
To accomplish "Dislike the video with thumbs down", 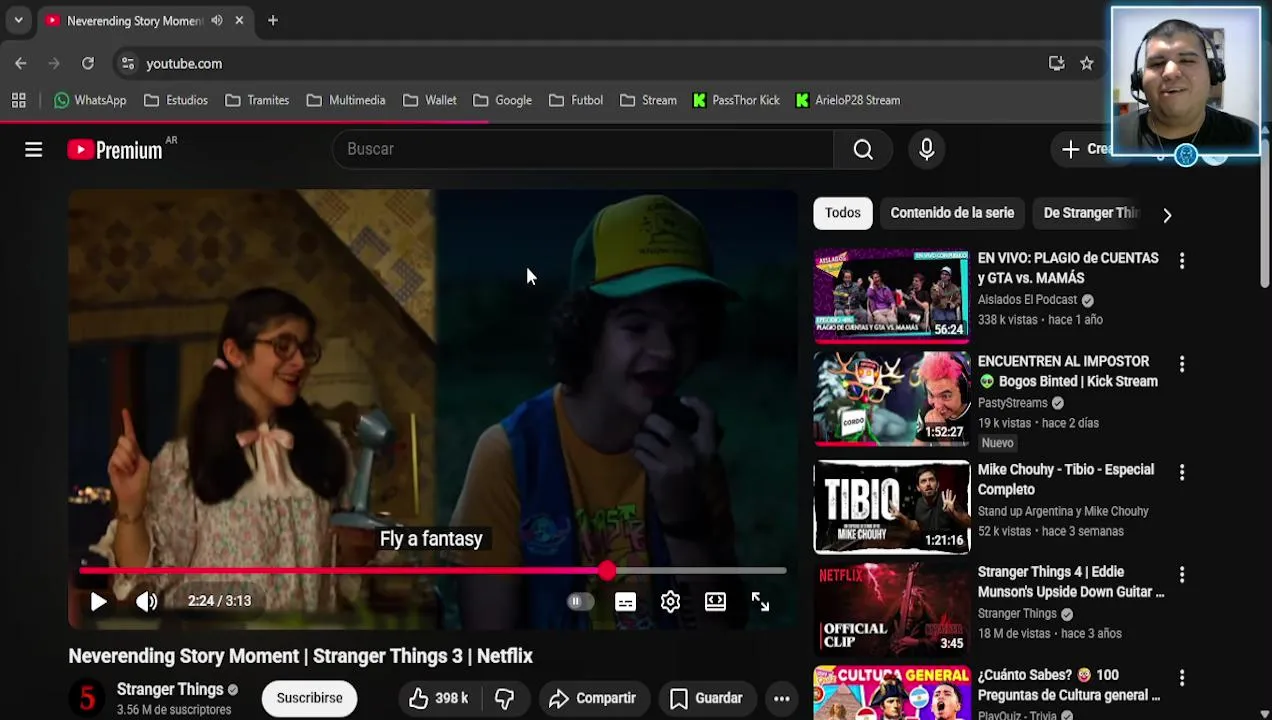I will 505,698.
